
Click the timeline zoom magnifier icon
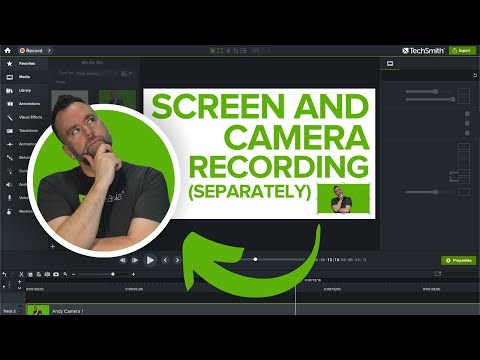pos(65,274)
